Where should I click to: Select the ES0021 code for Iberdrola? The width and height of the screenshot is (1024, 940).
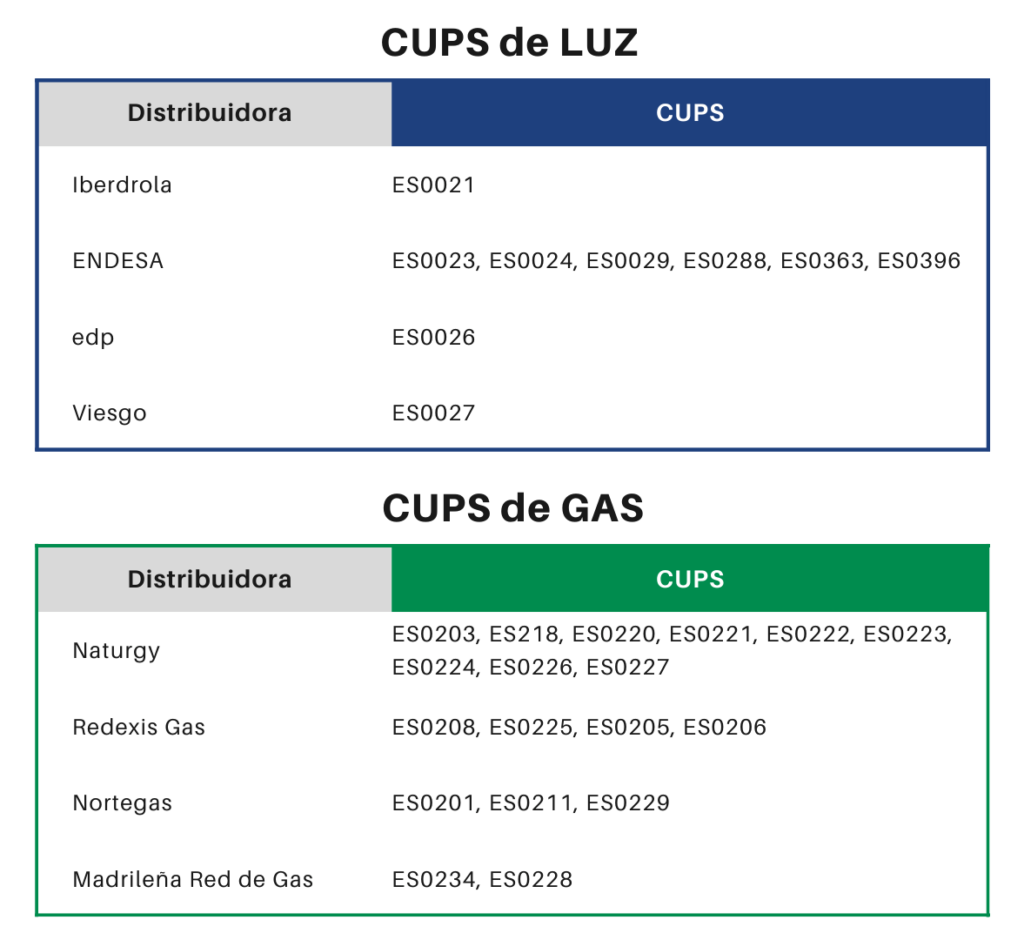[x=433, y=185]
